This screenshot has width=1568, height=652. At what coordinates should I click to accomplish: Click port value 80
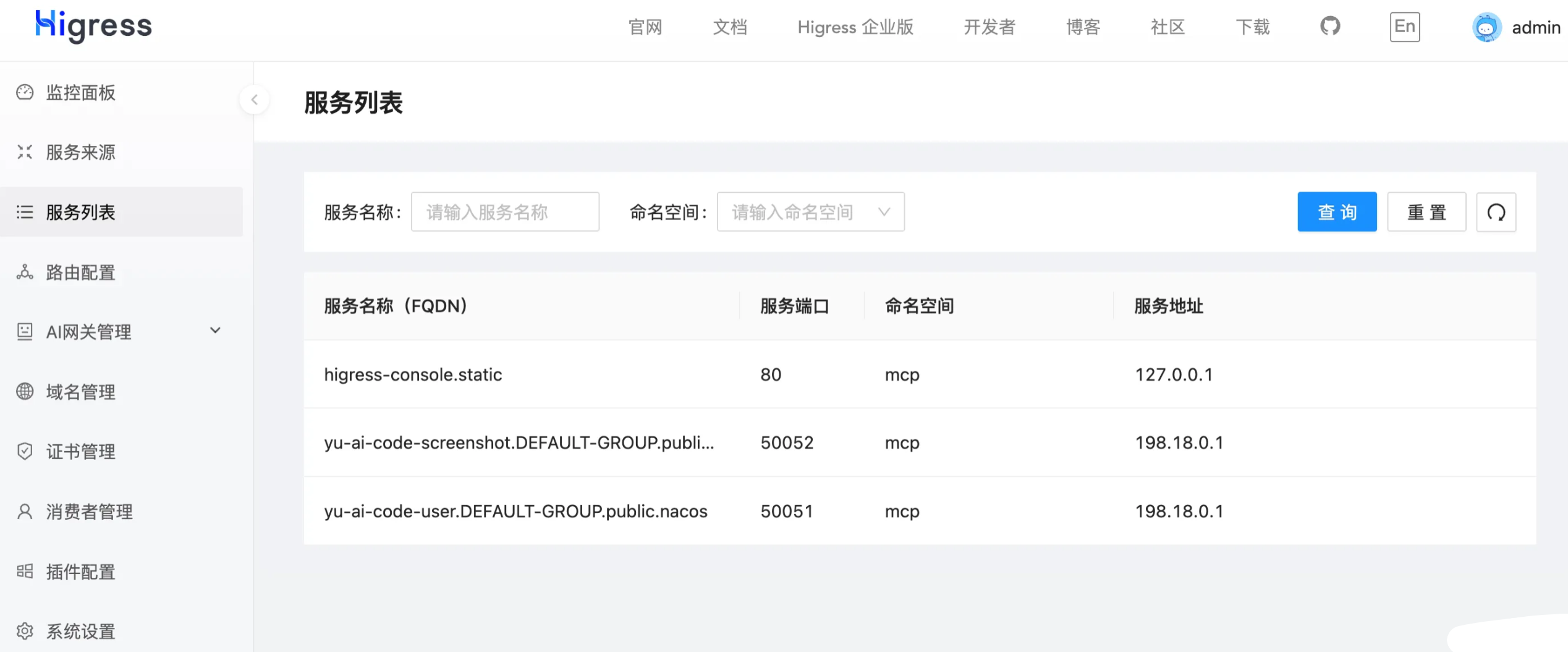[x=771, y=375]
